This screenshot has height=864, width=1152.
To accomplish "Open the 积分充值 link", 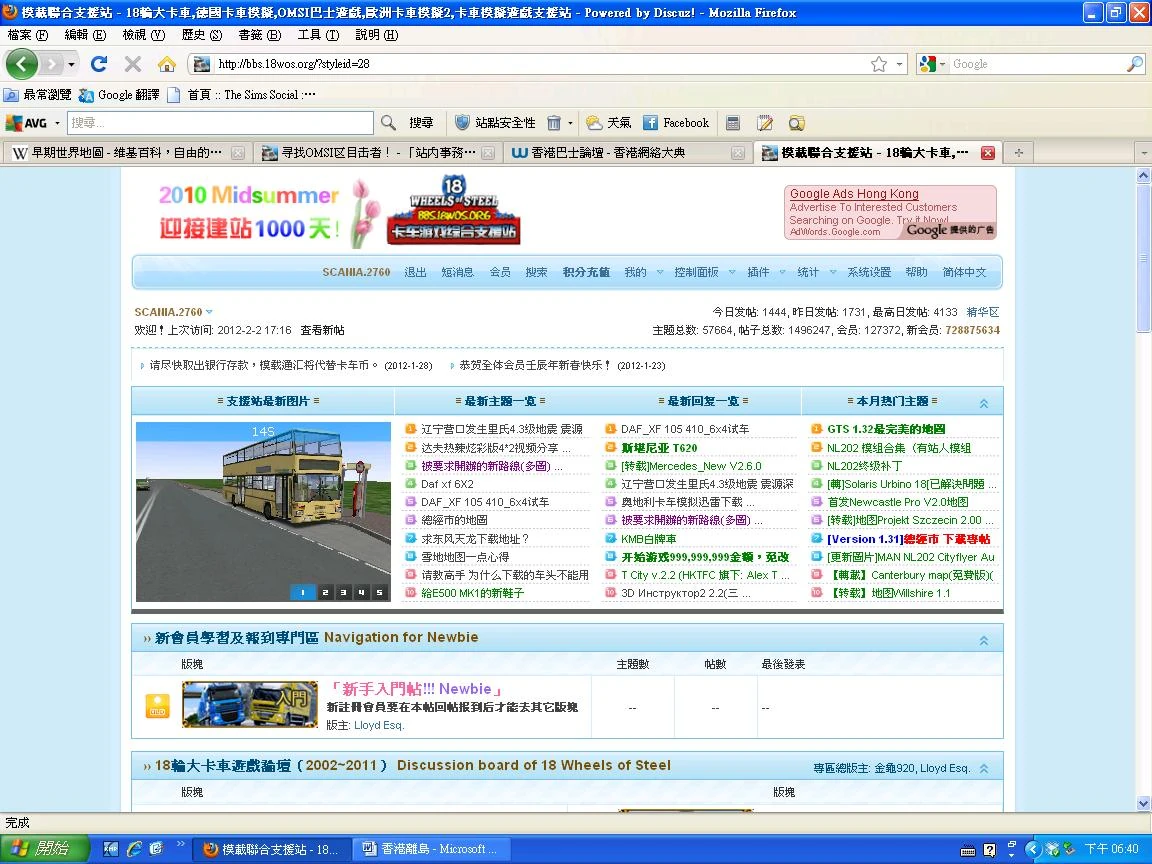I will tap(586, 272).
